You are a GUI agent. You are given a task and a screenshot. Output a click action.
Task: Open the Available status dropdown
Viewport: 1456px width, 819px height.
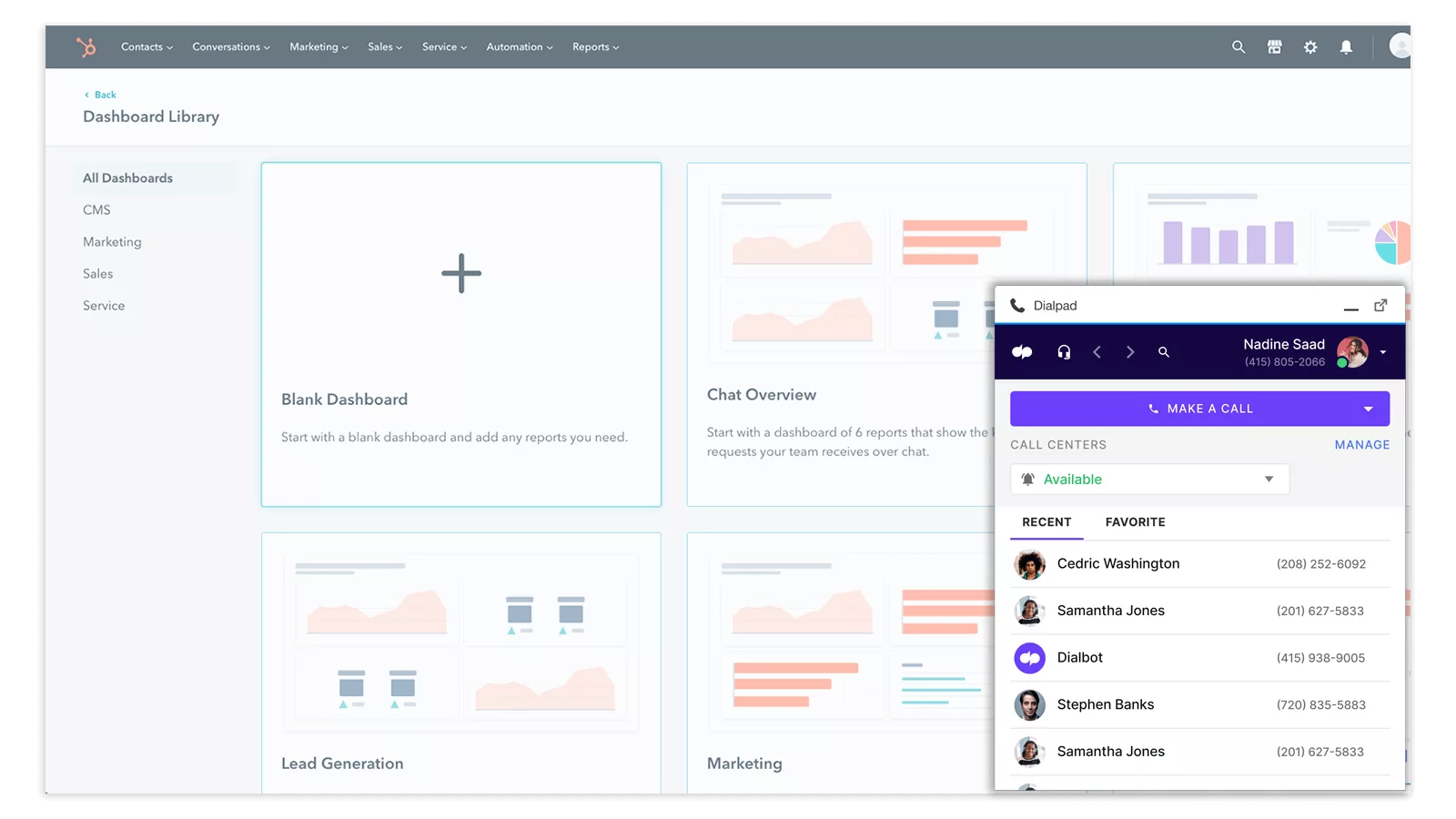click(x=1269, y=479)
